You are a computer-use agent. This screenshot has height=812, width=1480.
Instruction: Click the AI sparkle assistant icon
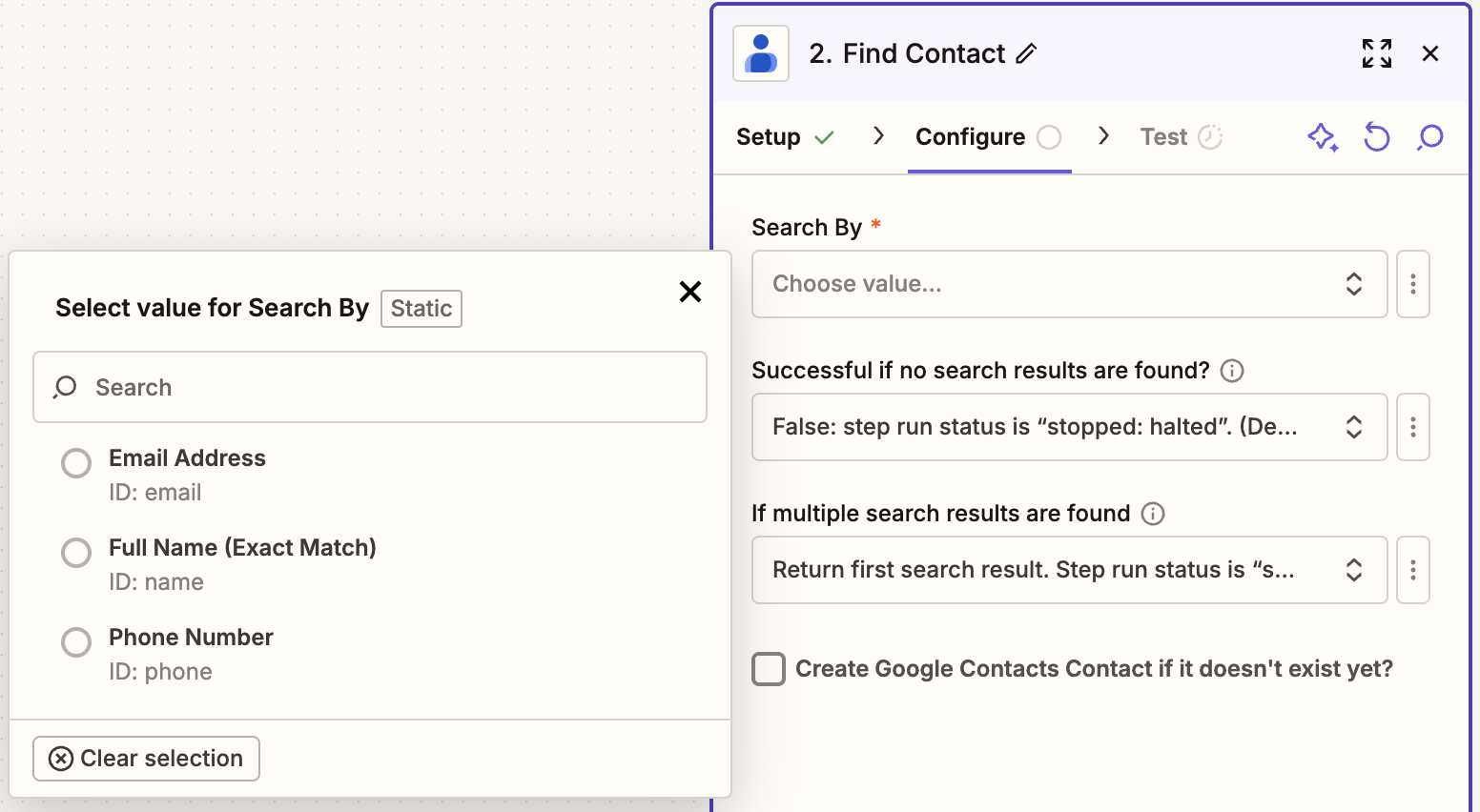click(1323, 137)
